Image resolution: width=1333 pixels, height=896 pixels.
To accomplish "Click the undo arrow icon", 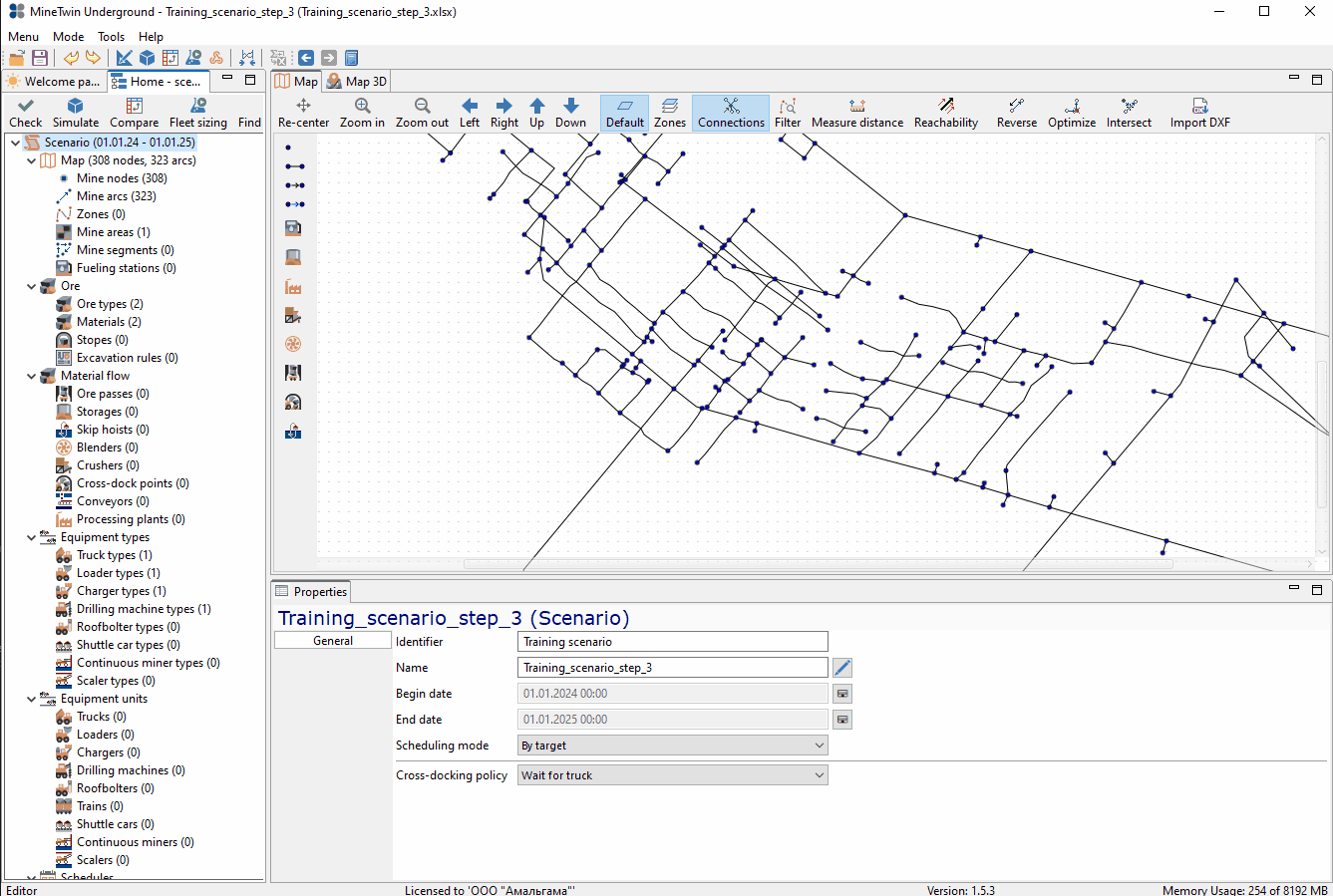I will pyautogui.click(x=72, y=58).
